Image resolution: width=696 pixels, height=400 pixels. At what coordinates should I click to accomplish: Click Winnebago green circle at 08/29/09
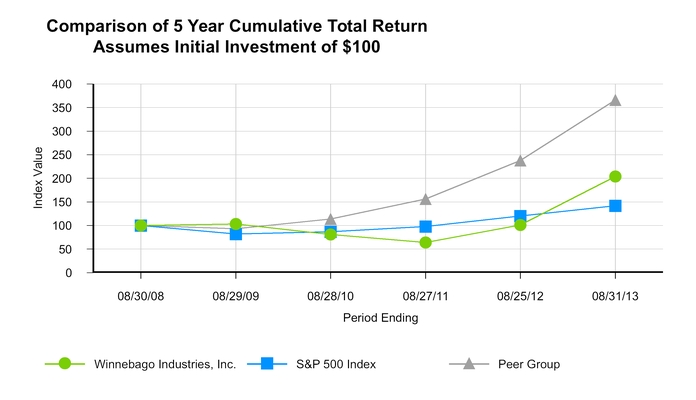(236, 224)
